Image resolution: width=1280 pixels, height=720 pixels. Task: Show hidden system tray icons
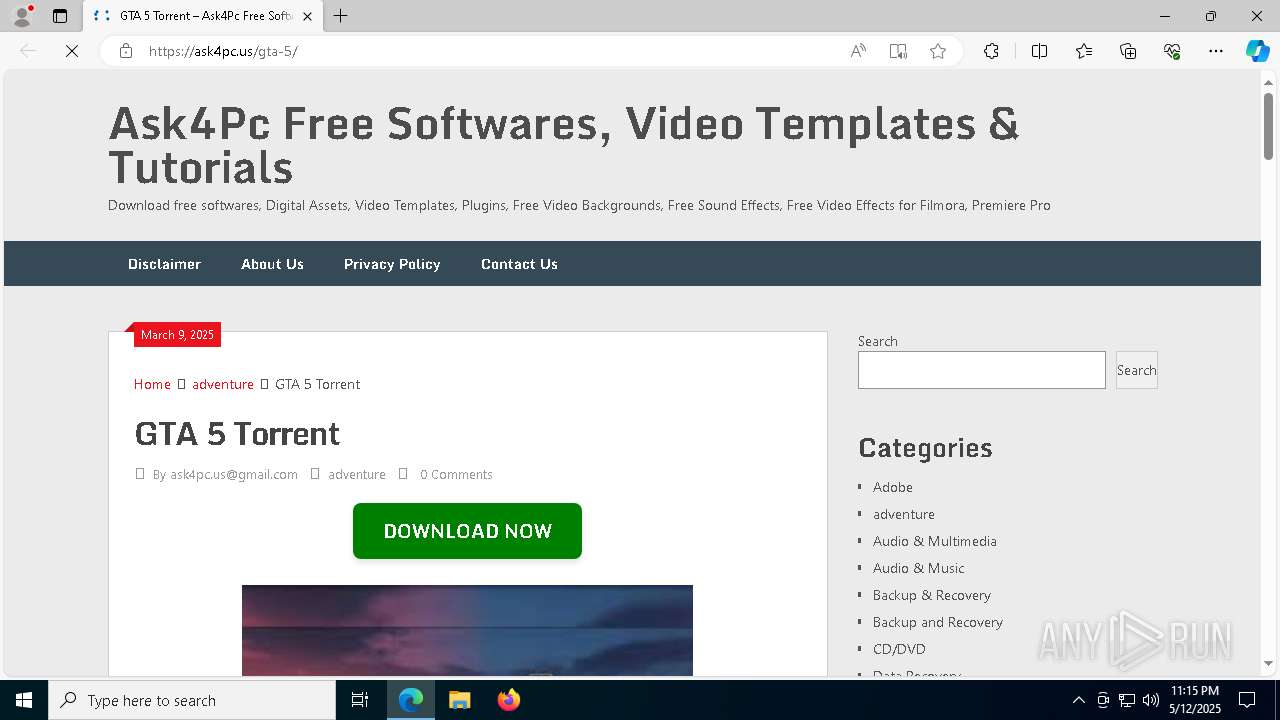[1078, 700]
